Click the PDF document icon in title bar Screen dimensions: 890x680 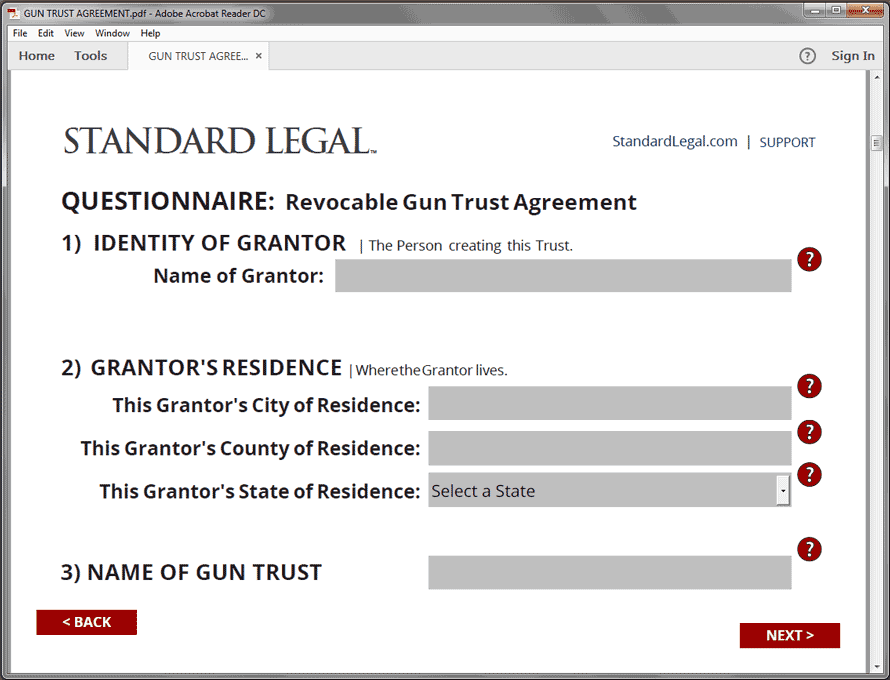pos(13,13)
